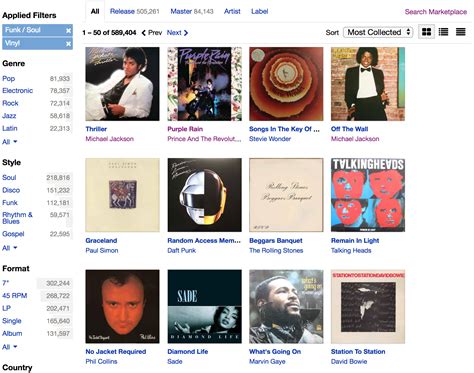Viewport: 474px width, 373px height.
Task: Open the Phil Collins artist link
Action: tap(101, 362)
